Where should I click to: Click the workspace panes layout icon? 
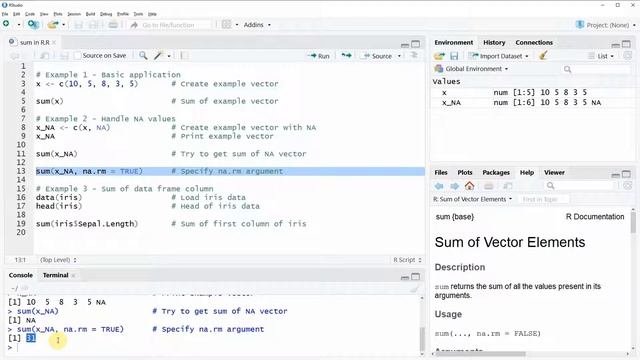coord(226,24)
